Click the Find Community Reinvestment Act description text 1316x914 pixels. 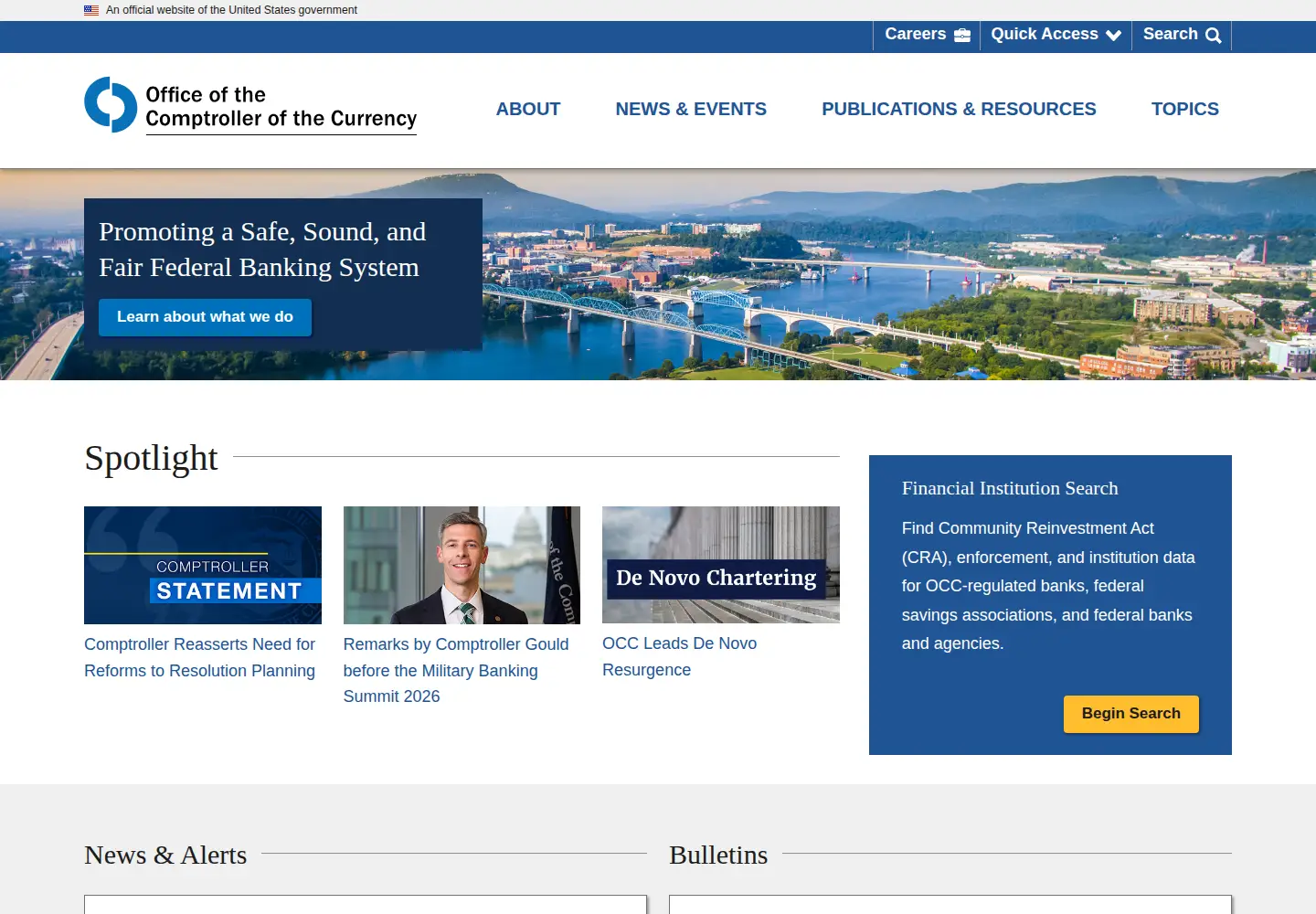(x=1048, y=586)
